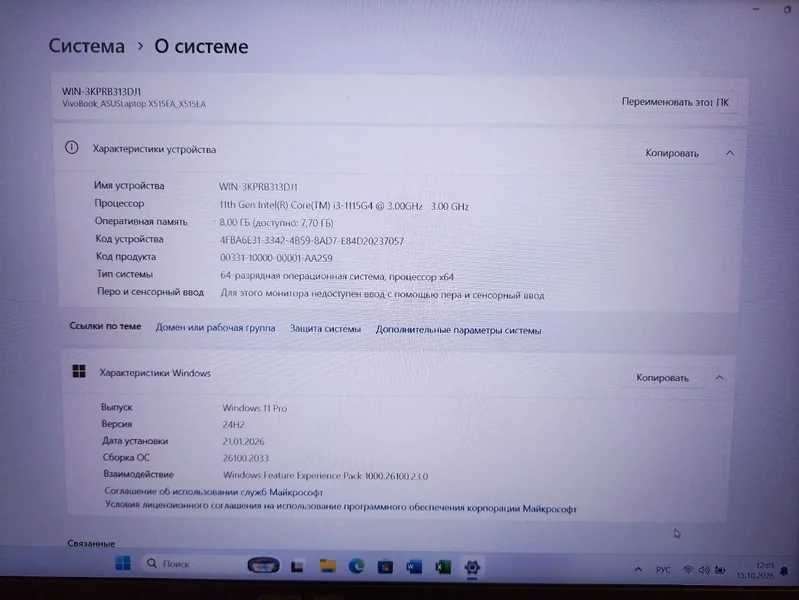Click the OS build value 26100.2033
Viewport: 799px width, 600px height.
tap(246, 458)
